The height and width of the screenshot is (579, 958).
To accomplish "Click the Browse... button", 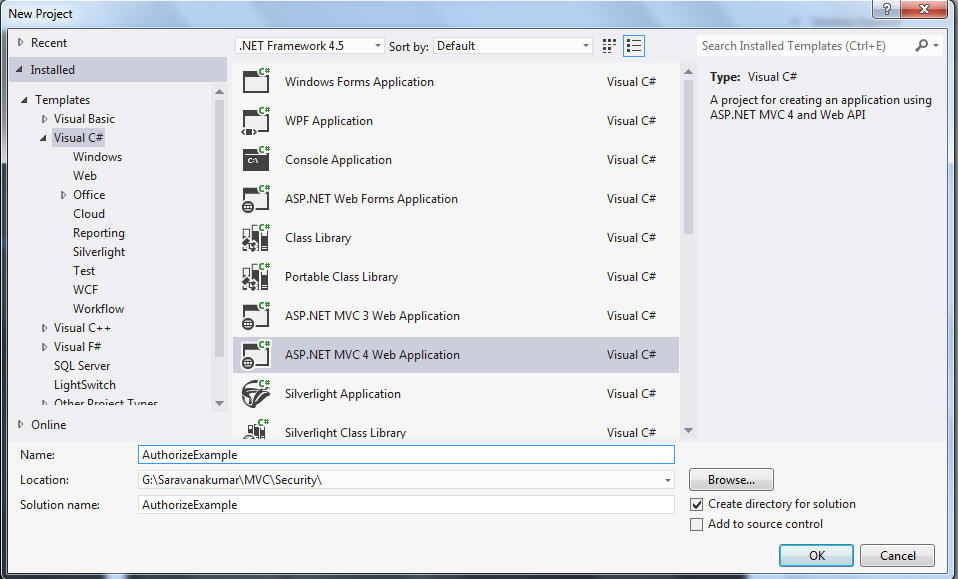I will [731, 480].
